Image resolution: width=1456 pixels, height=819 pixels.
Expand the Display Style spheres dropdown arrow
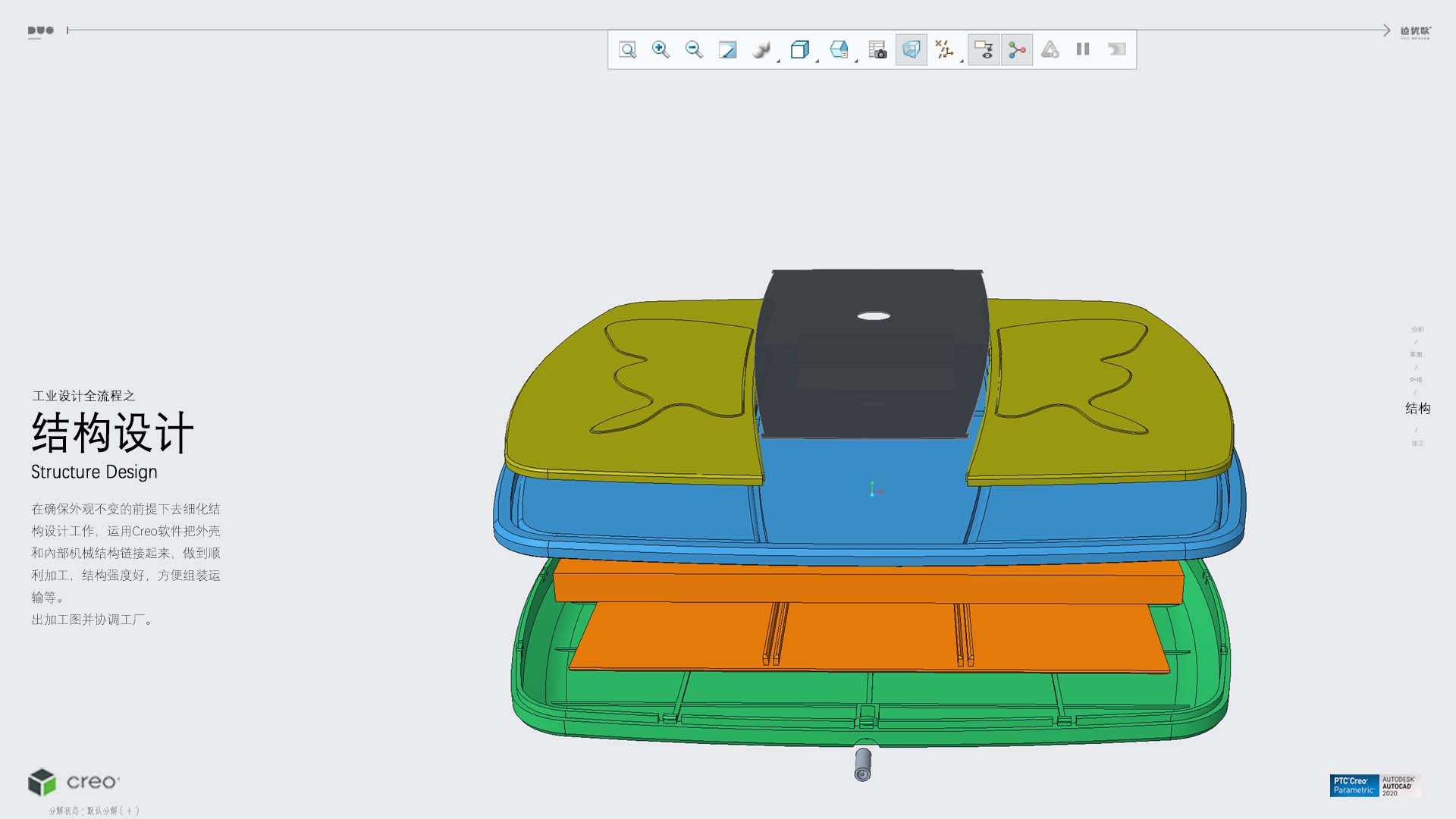[779, 60]
